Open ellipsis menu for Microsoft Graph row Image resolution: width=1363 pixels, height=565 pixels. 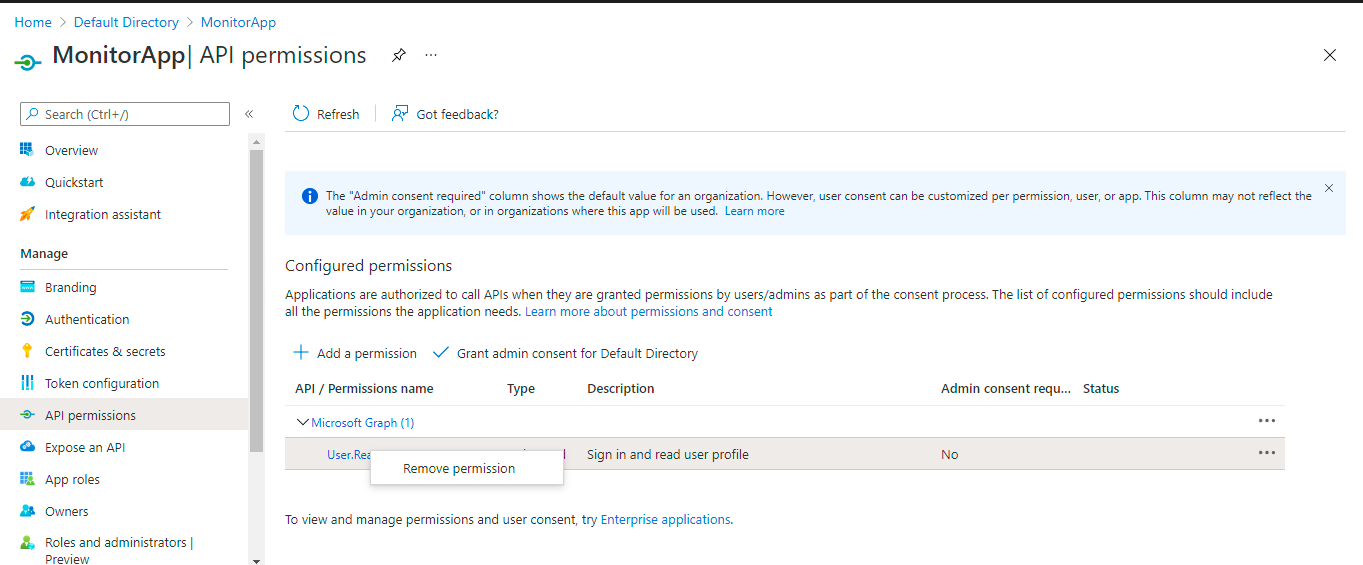pos(1267,421)
